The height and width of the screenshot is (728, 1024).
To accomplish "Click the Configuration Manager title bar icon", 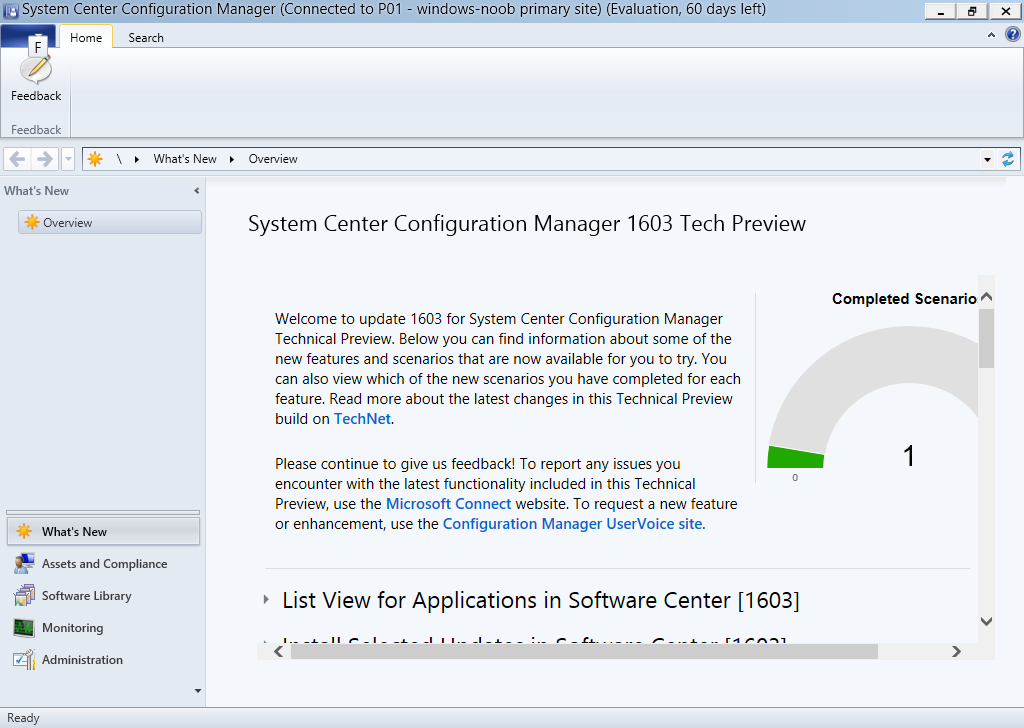I will 10,10.
